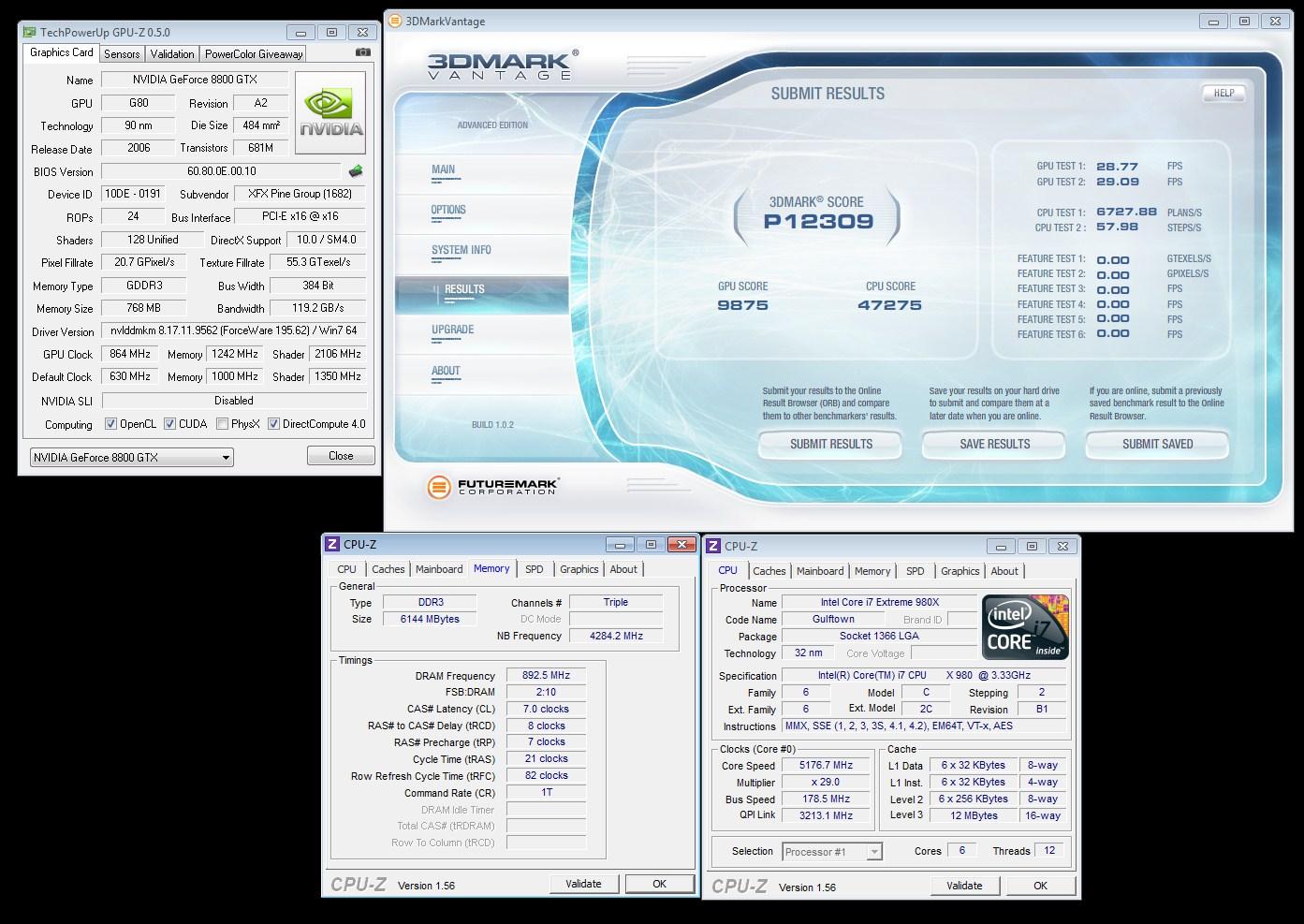Toggle the OpenCL checkbox
The height and width of the screenshot is (924, 1304).
pos(110,424)
